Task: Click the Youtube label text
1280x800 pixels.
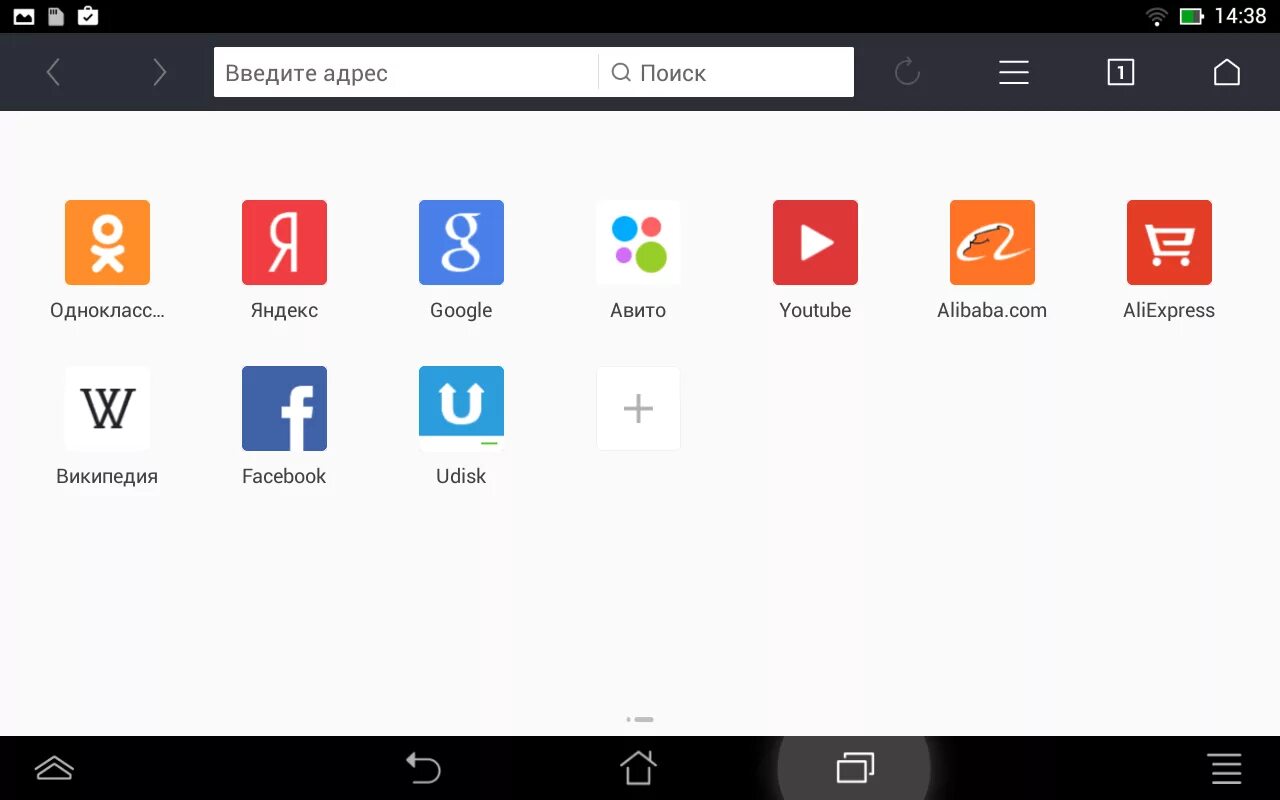Action: [815, 310]
